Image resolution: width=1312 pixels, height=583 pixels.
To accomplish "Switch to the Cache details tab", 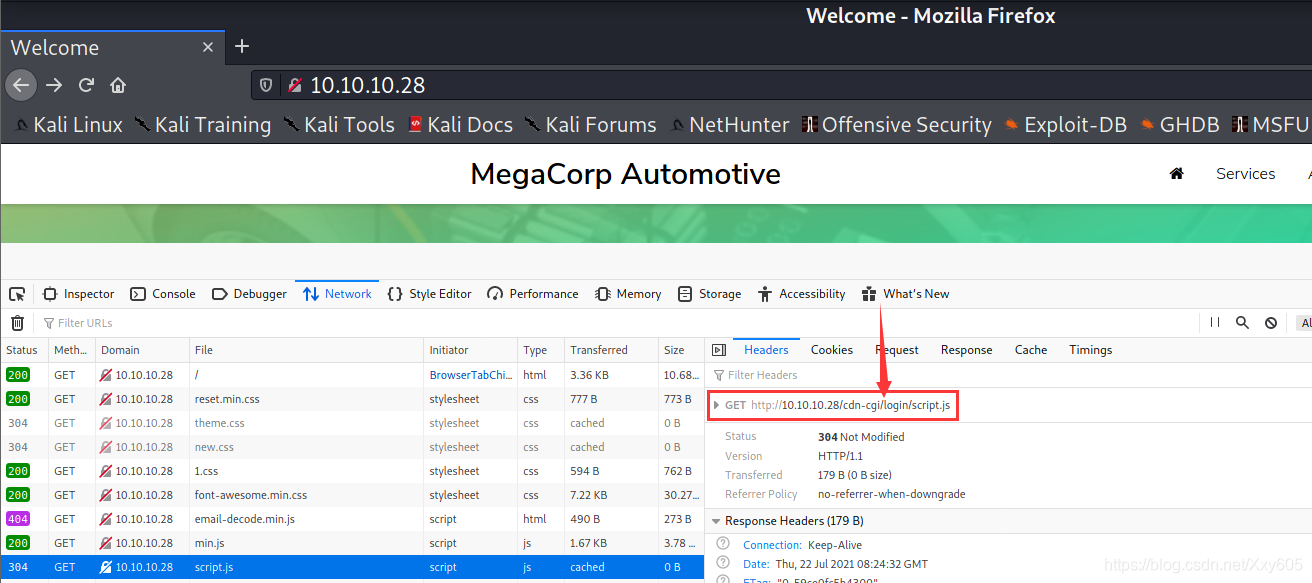I will [x=1031, y=350].
